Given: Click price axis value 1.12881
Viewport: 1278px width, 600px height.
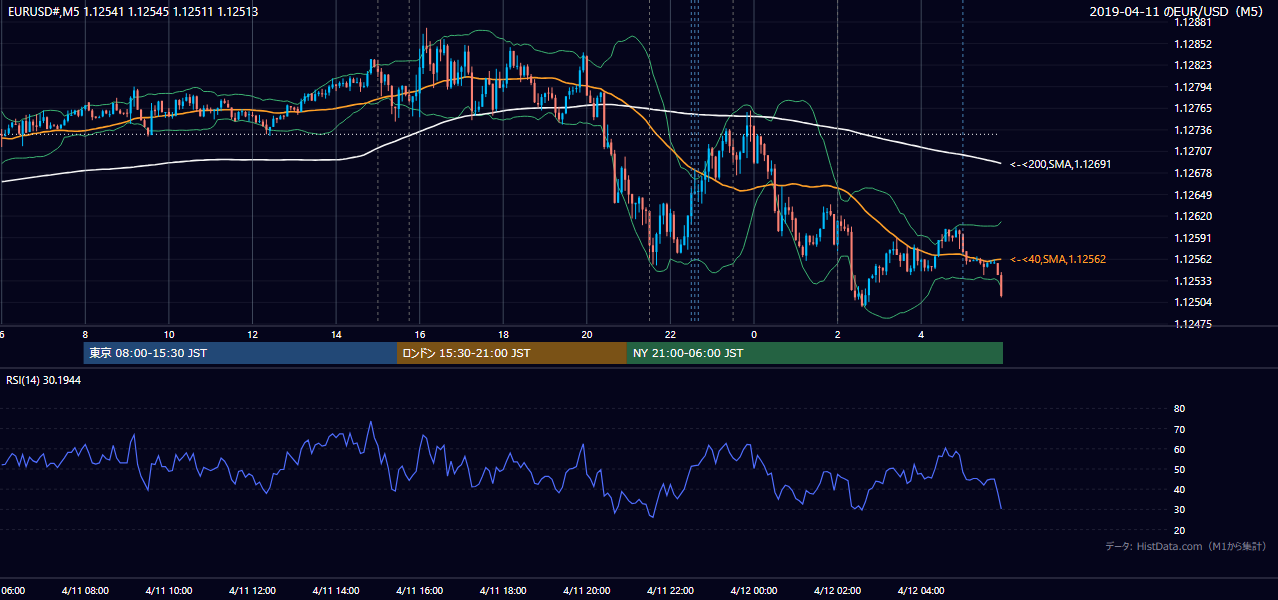Looking at the screenshot, I should tap(1194, 22).
